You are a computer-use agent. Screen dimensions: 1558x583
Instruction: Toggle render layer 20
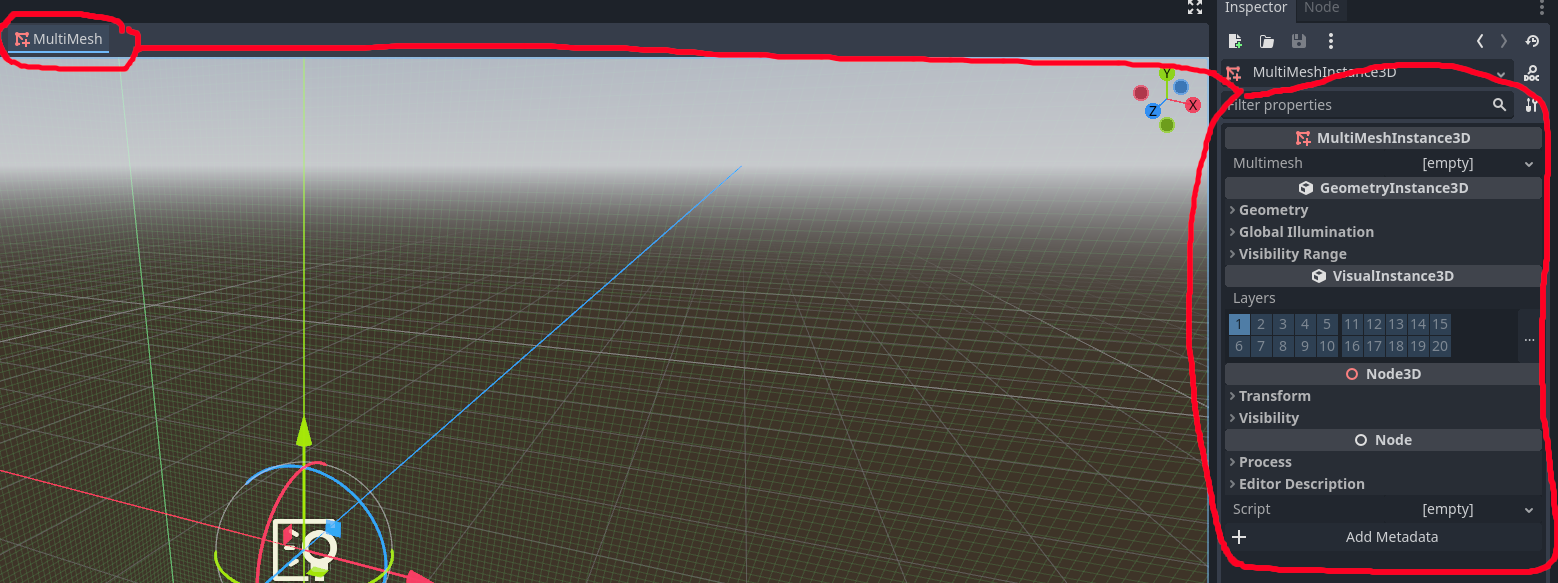pyautogui.click(x=1440, y=346)
